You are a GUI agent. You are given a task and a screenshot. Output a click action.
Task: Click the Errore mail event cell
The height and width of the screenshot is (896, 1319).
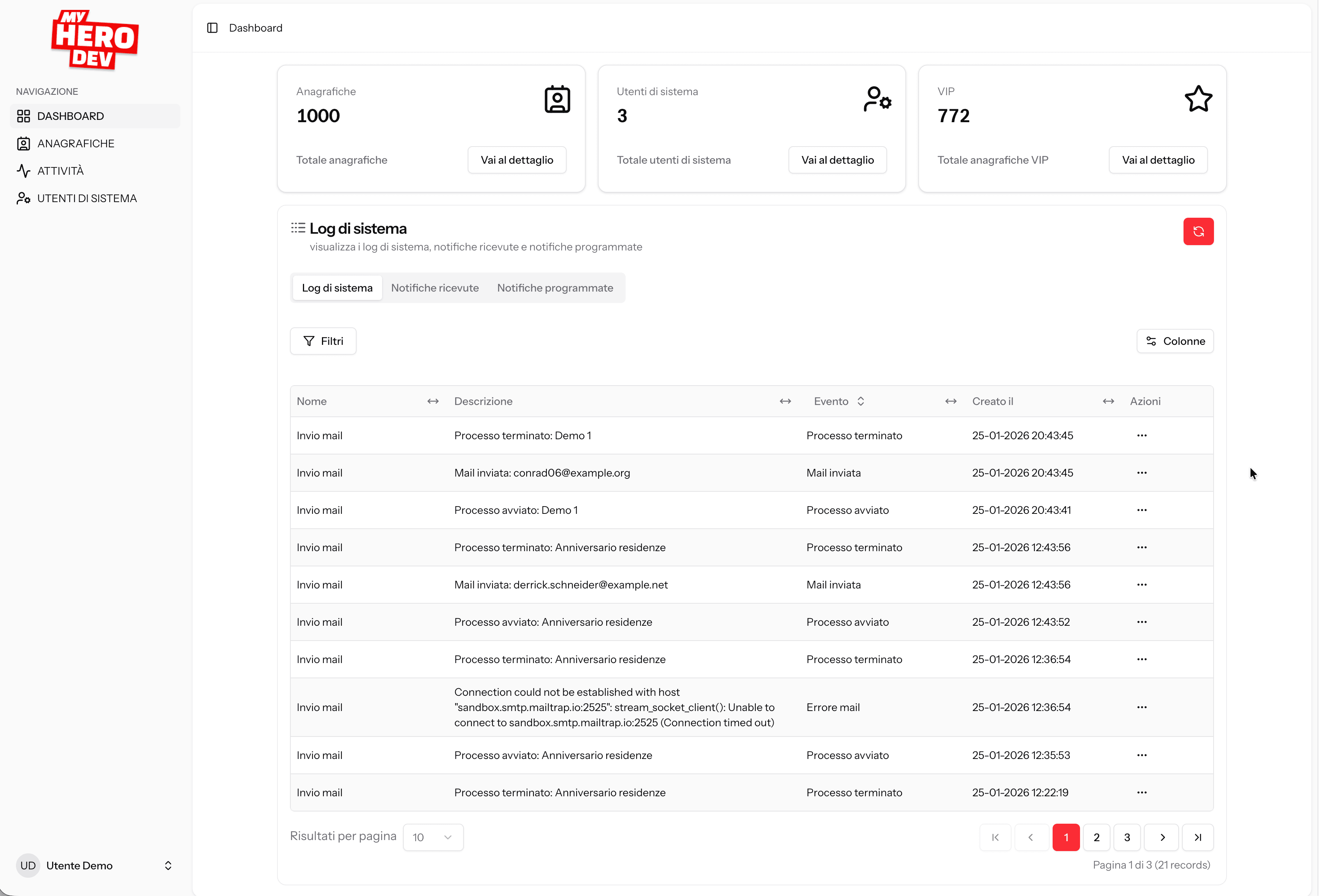(x=833, y=708)
